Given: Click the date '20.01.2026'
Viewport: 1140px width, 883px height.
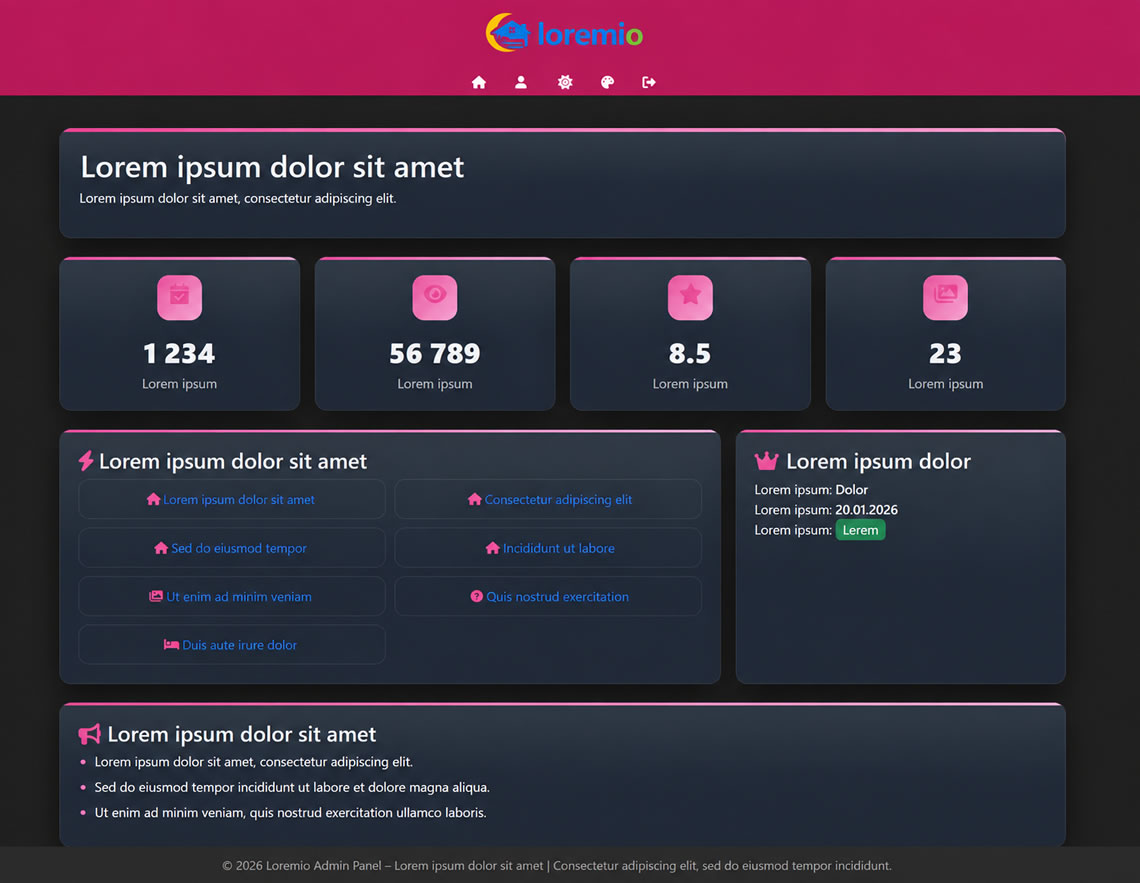Looking at the screenshot, I should [x=866, y=509].
